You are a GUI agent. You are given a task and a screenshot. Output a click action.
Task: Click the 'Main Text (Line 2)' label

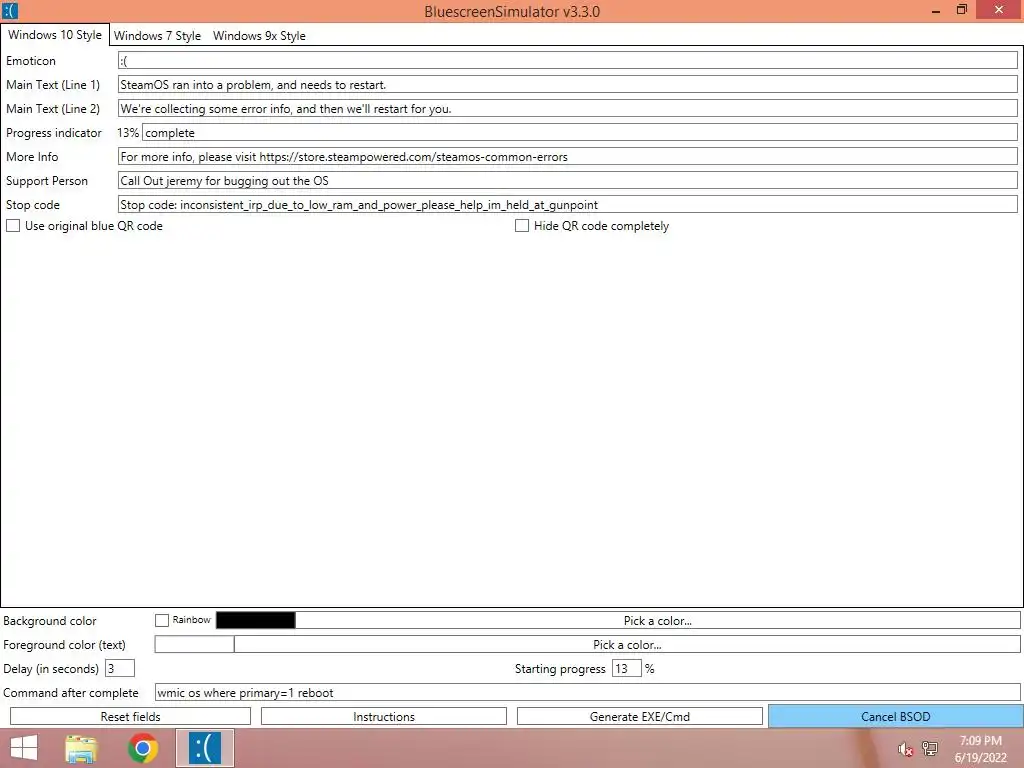point(53,109)
